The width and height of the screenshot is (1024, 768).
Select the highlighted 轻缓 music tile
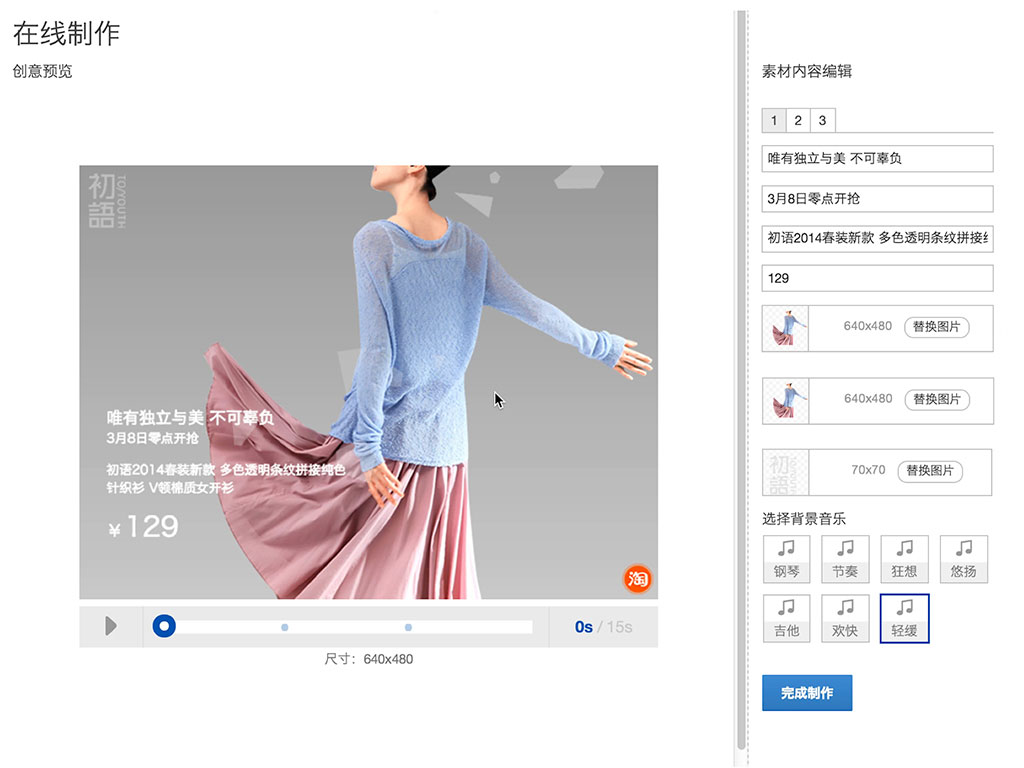click(x=904, y=619)
